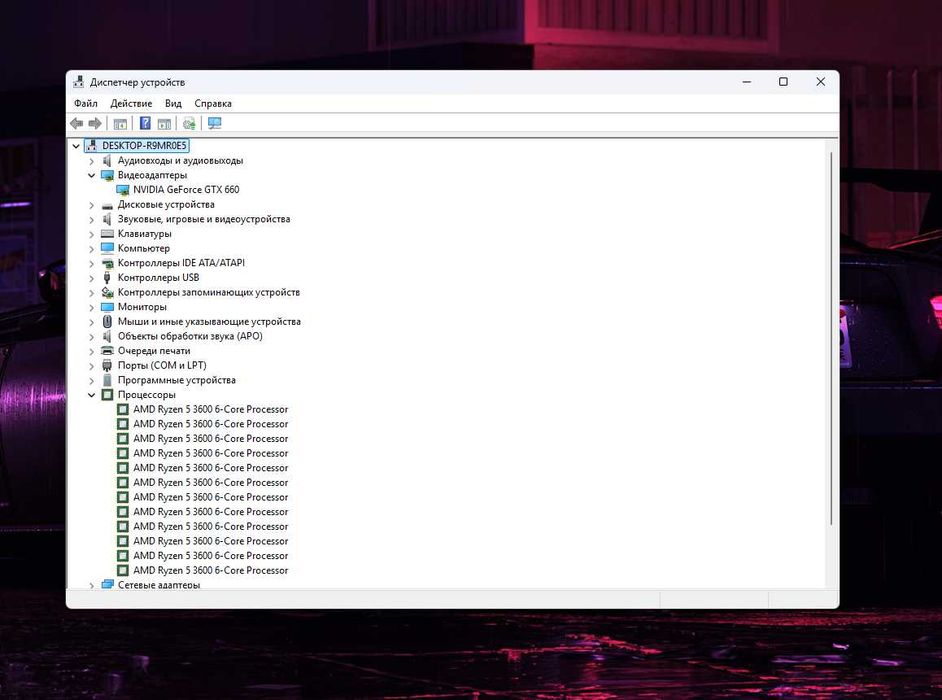Expand the Звуковые, игровые и видеоустройства category
The height and width of the screenshot is (700, 942).
pyautogui.click(x=91, y=219)
